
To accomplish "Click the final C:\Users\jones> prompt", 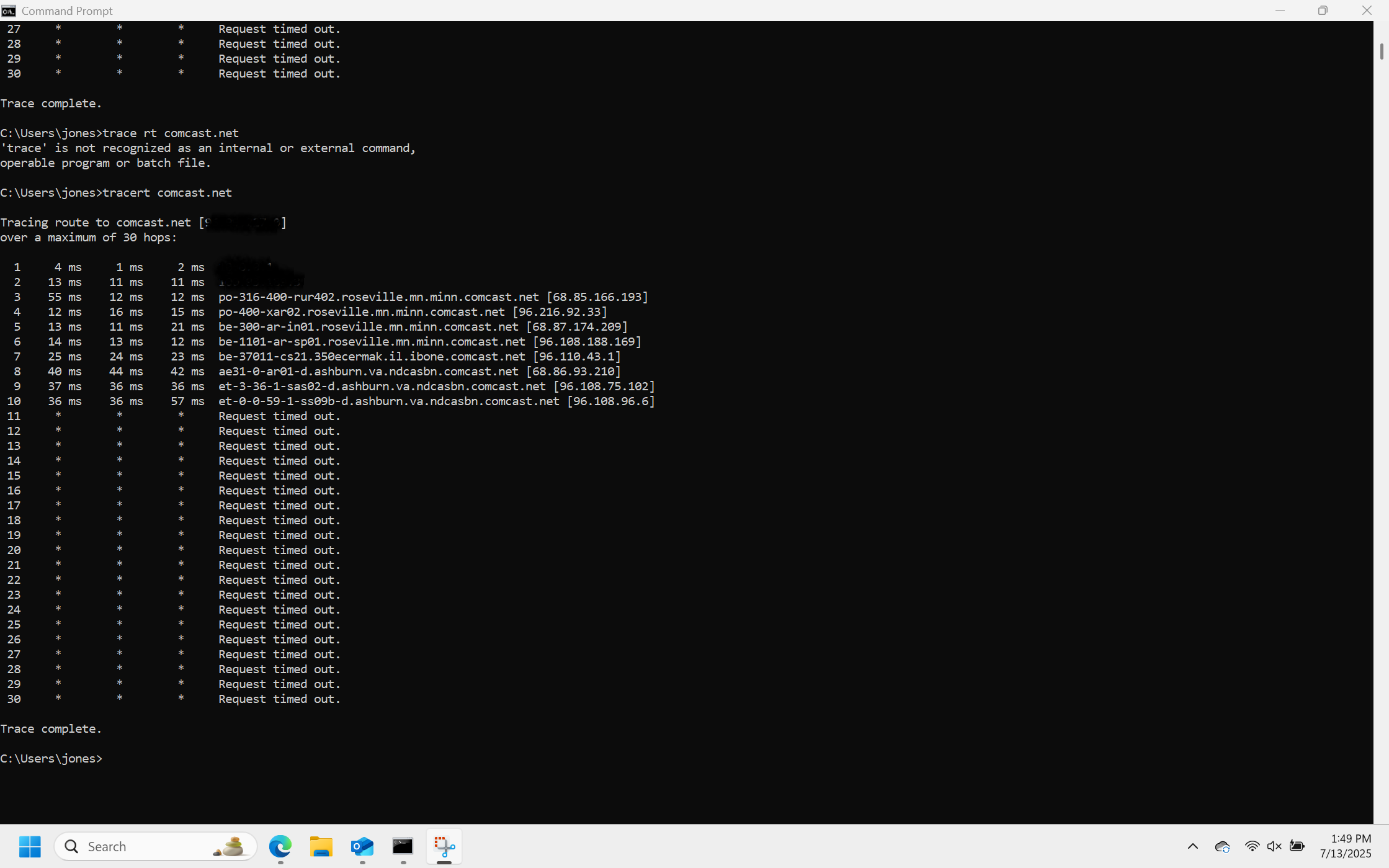I will pyautogui.click(x=51, y=759).
